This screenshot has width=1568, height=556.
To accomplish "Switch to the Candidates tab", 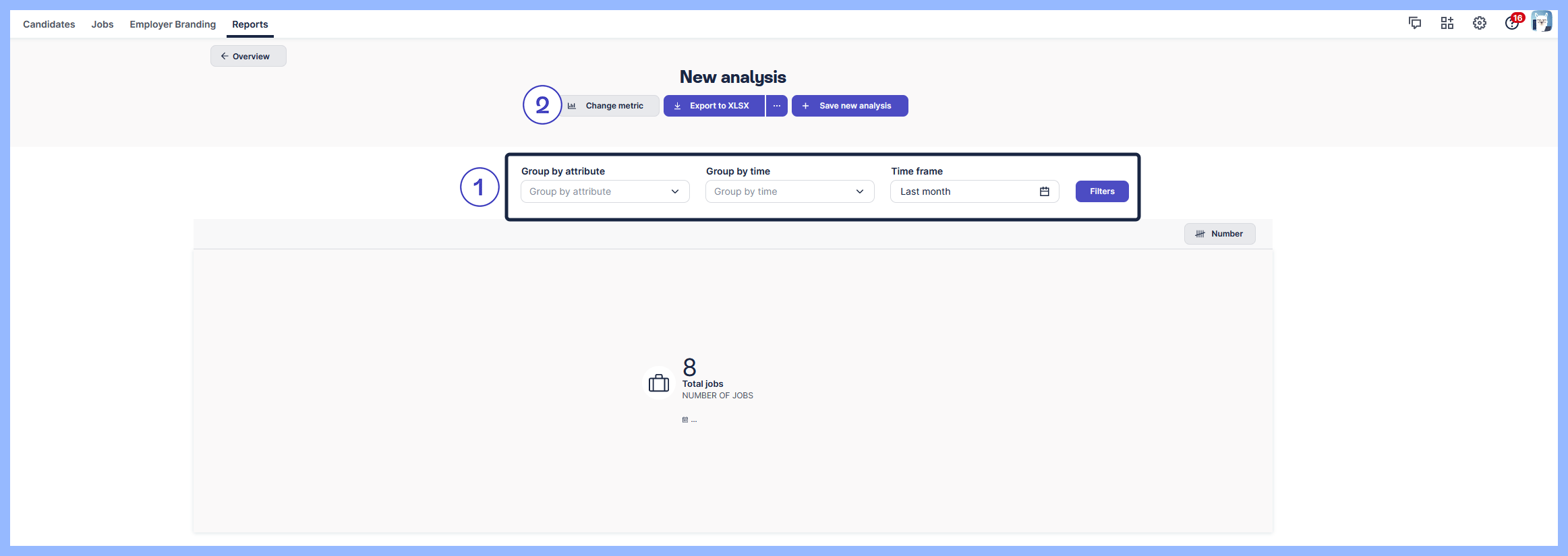I will point(49,24).
